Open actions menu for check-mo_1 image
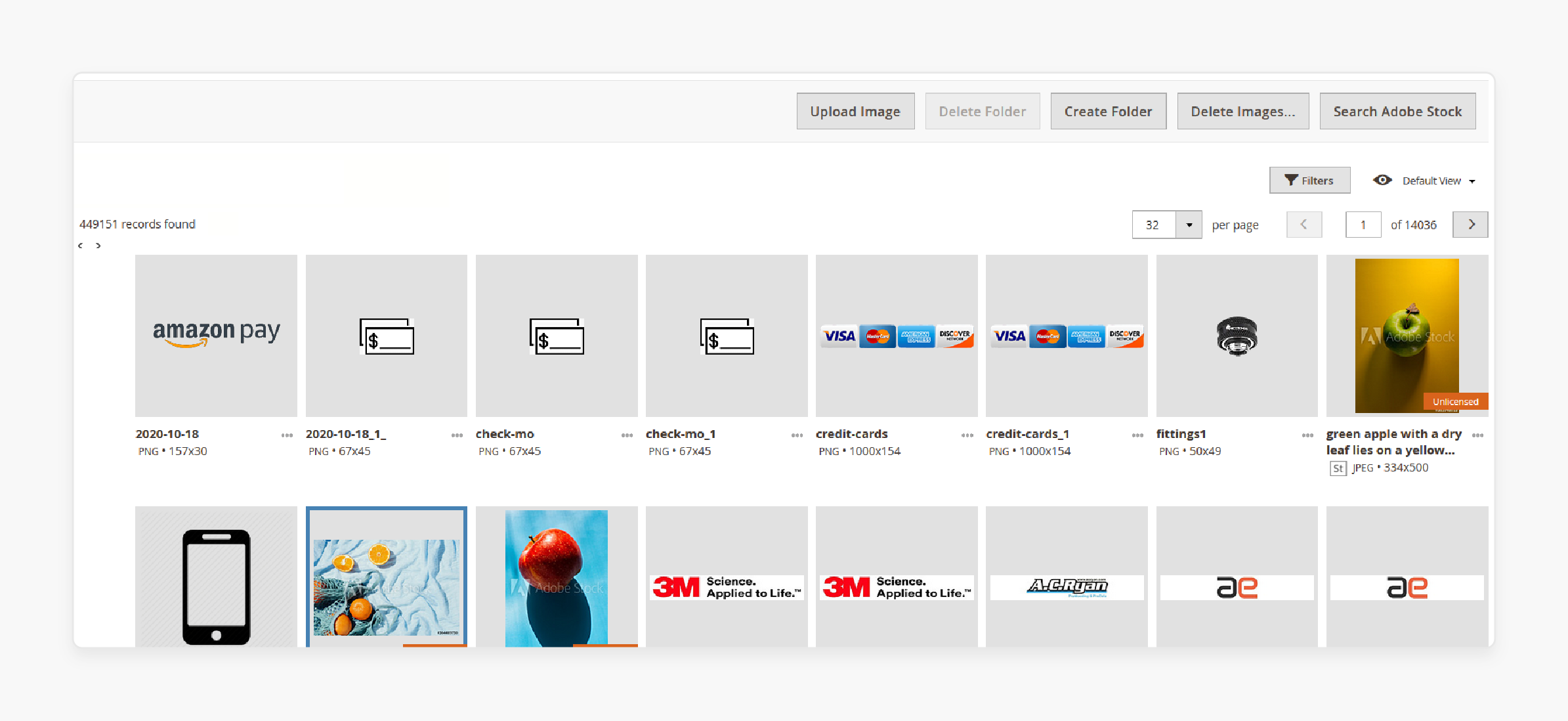The height and width of the screenshot is (721, 1568). (797, 435)
